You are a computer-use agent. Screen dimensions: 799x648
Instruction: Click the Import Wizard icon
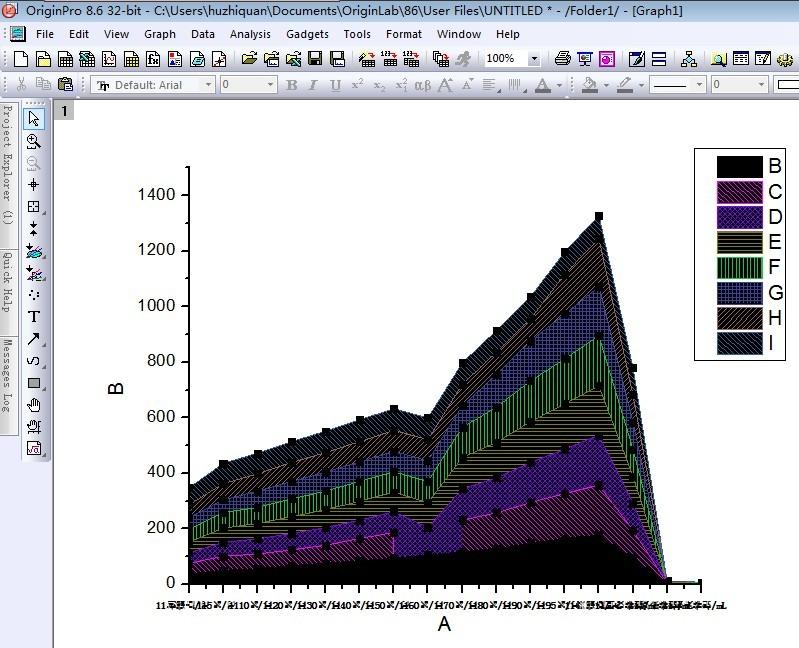tap(367, 59)
